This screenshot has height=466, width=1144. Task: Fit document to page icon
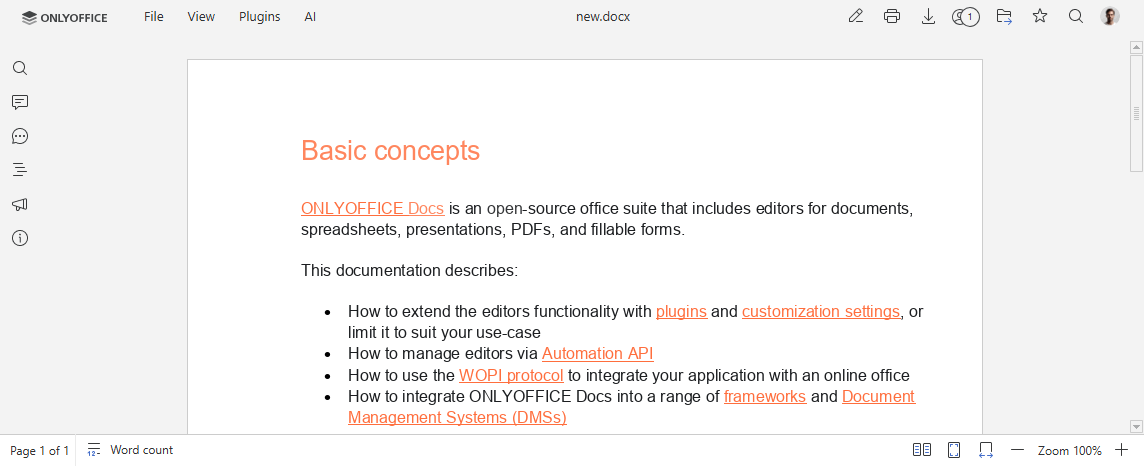point(954,450)
